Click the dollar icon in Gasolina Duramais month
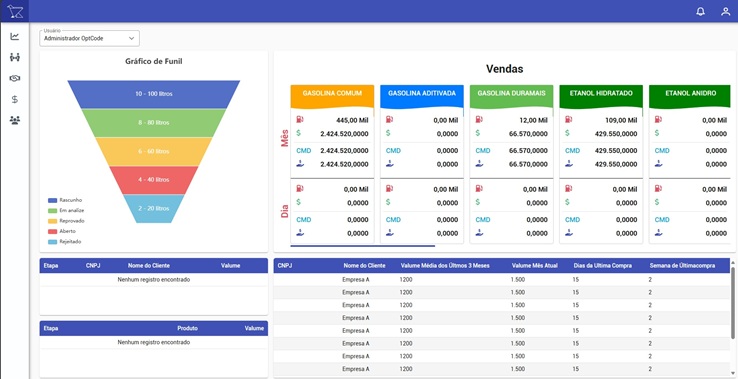The image size is (738, 379). pos(478,133)
